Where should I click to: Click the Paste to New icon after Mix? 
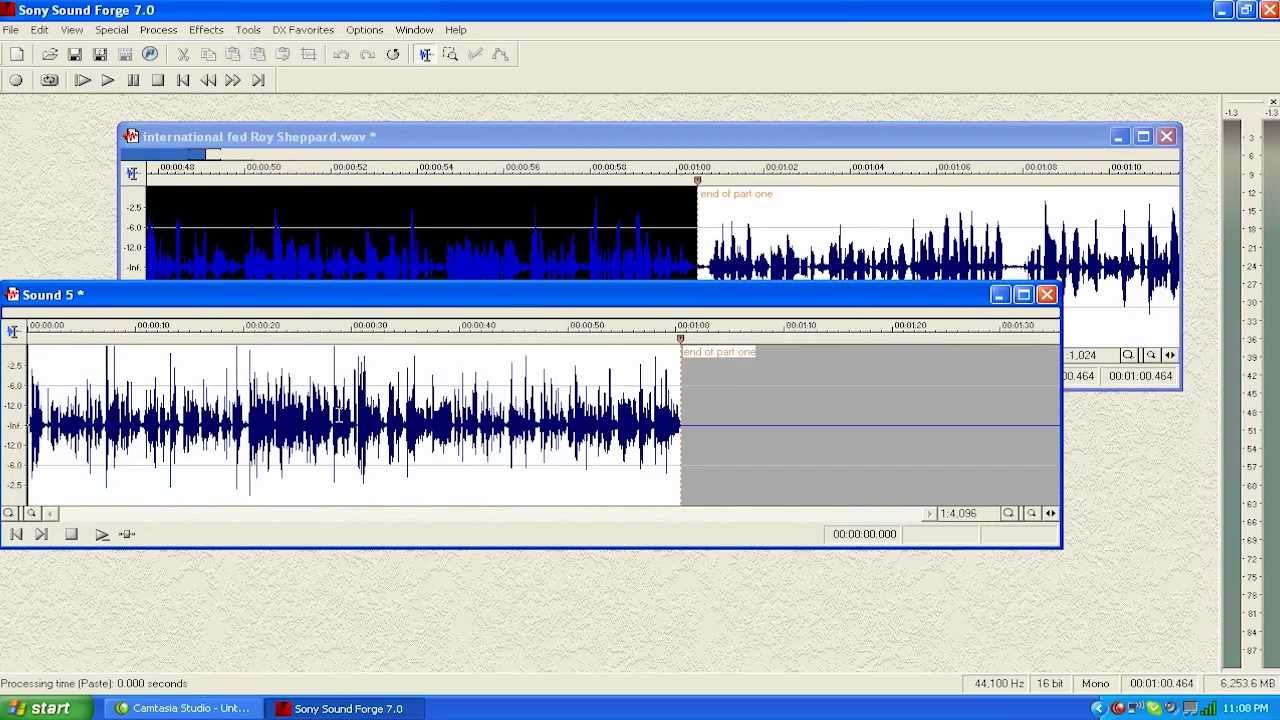pos(283,55)
